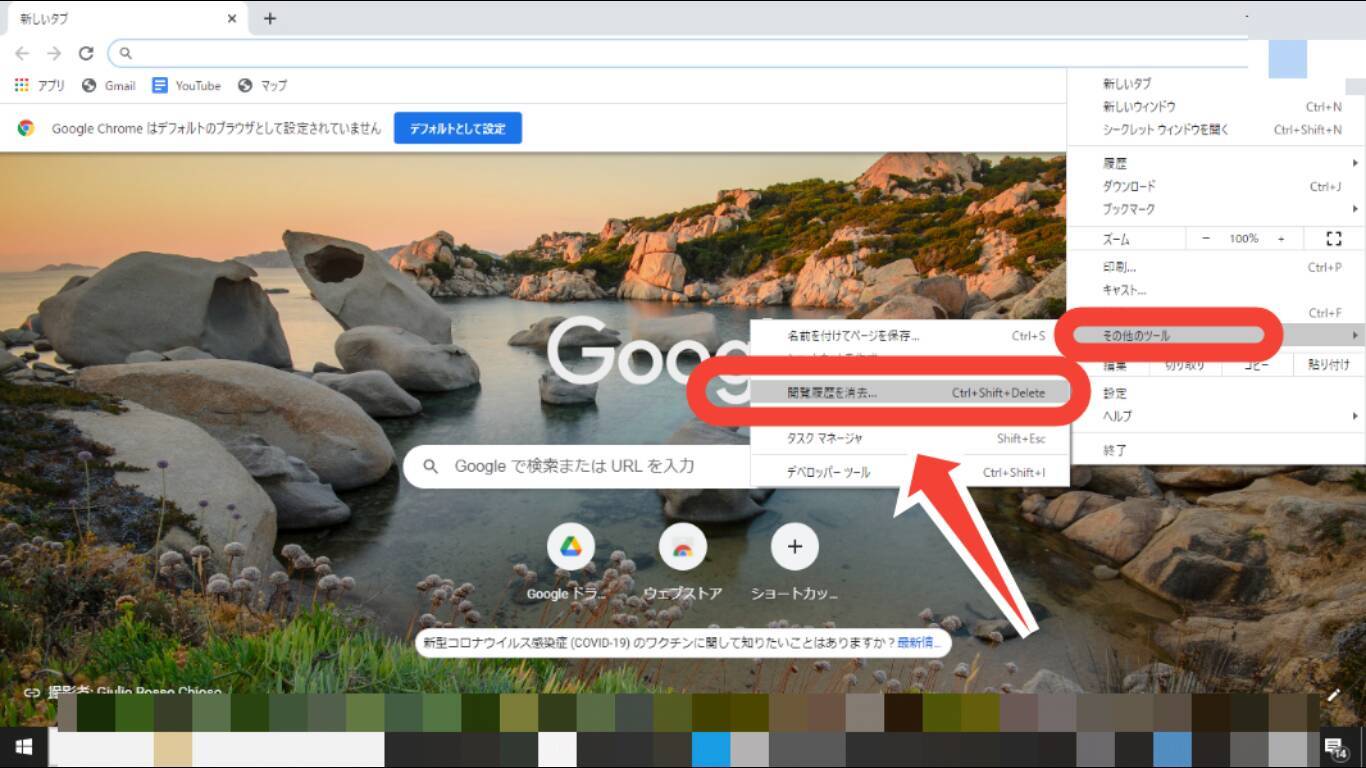Open ダウンロード from the menu

[x=1216, y=186]
